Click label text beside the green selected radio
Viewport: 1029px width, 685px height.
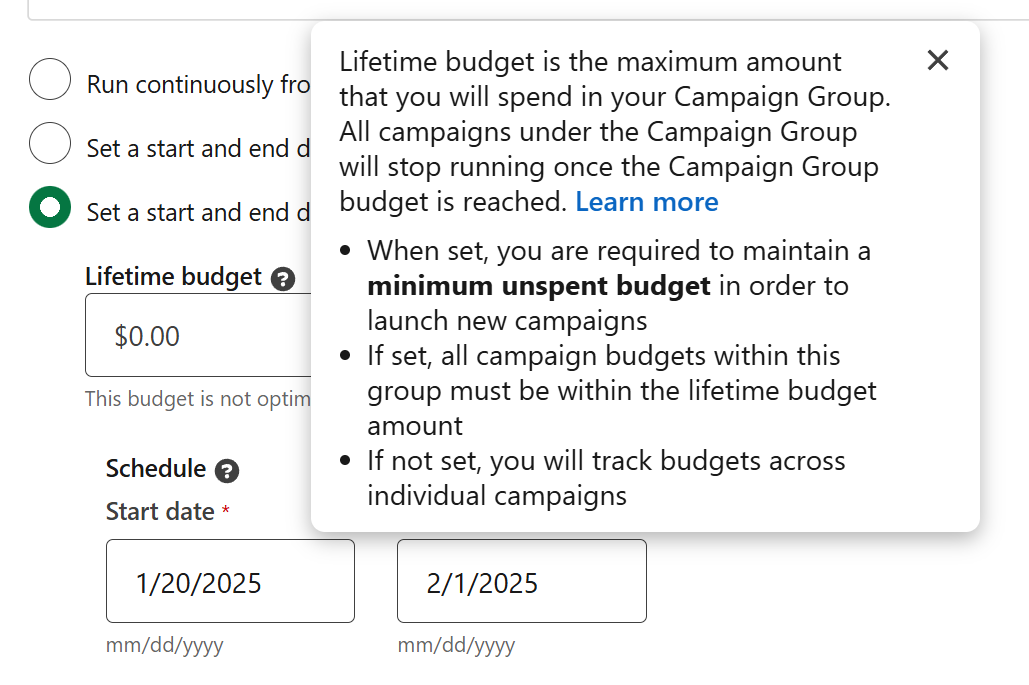tap(198, 213)
